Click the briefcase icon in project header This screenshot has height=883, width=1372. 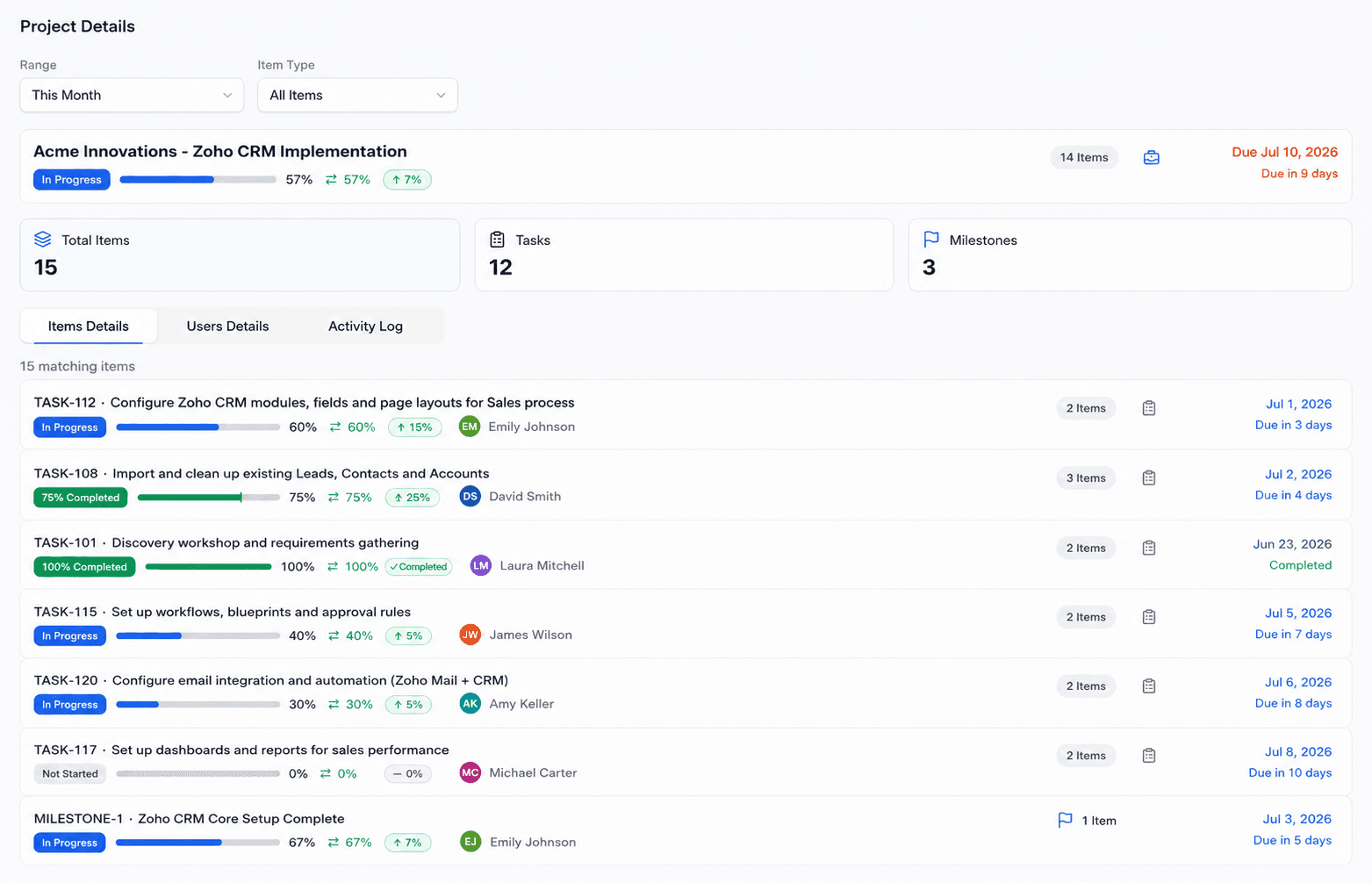tap(1151, 158)
